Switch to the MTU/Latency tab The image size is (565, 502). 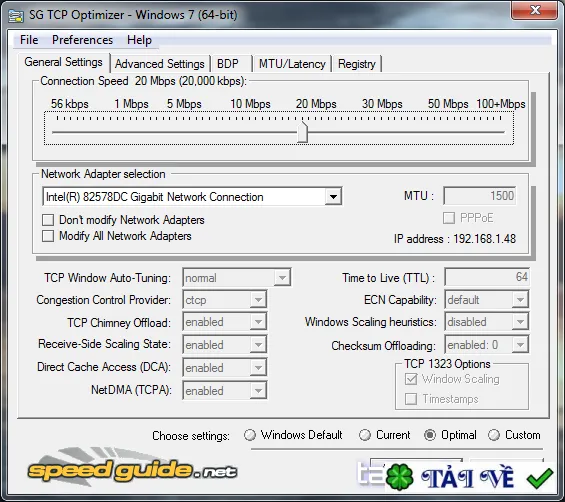(x=292, y=64)
